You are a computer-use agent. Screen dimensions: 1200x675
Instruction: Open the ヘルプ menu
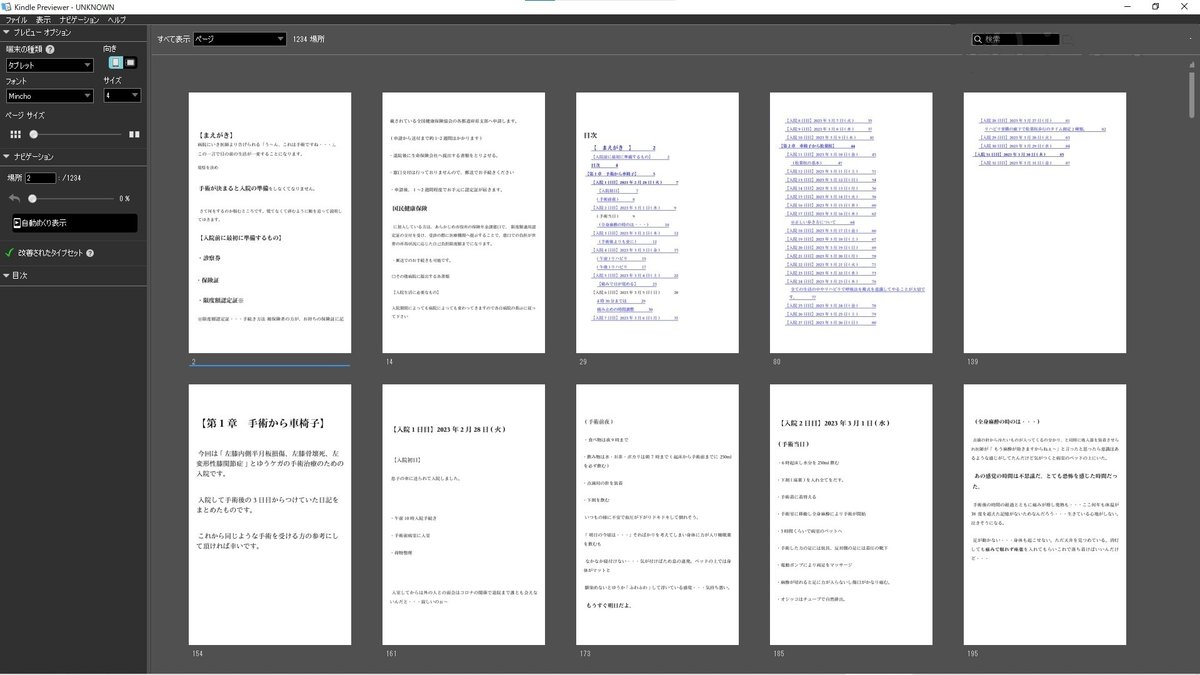(116, 19)
